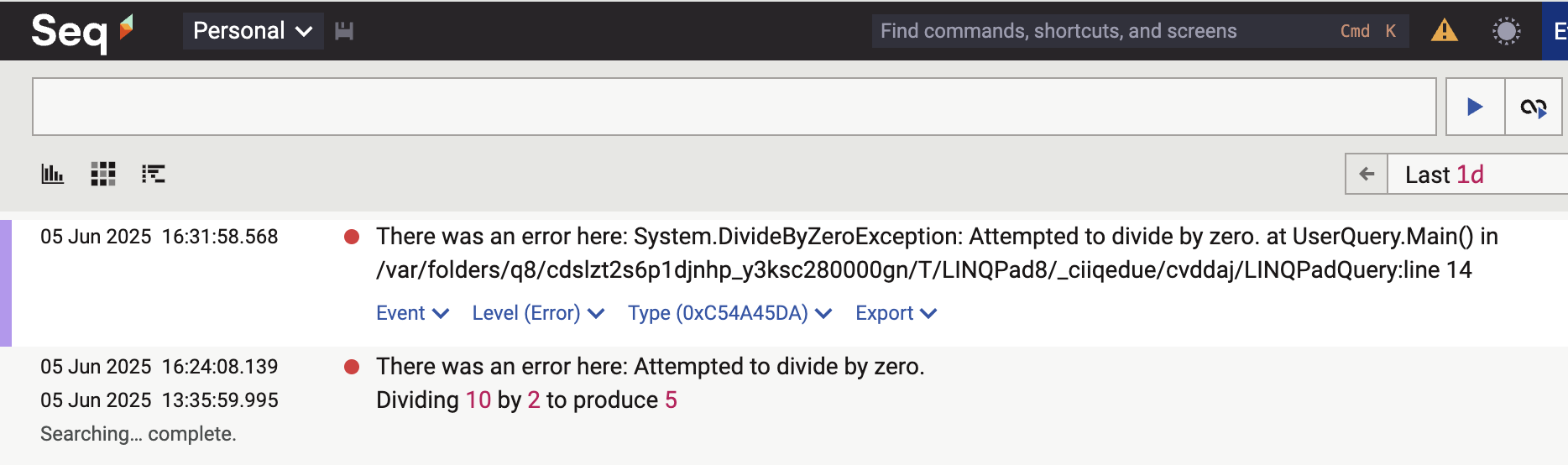Save the workspace with the floppy icon
The image size is (1568, 465).
tap(344, 31)
